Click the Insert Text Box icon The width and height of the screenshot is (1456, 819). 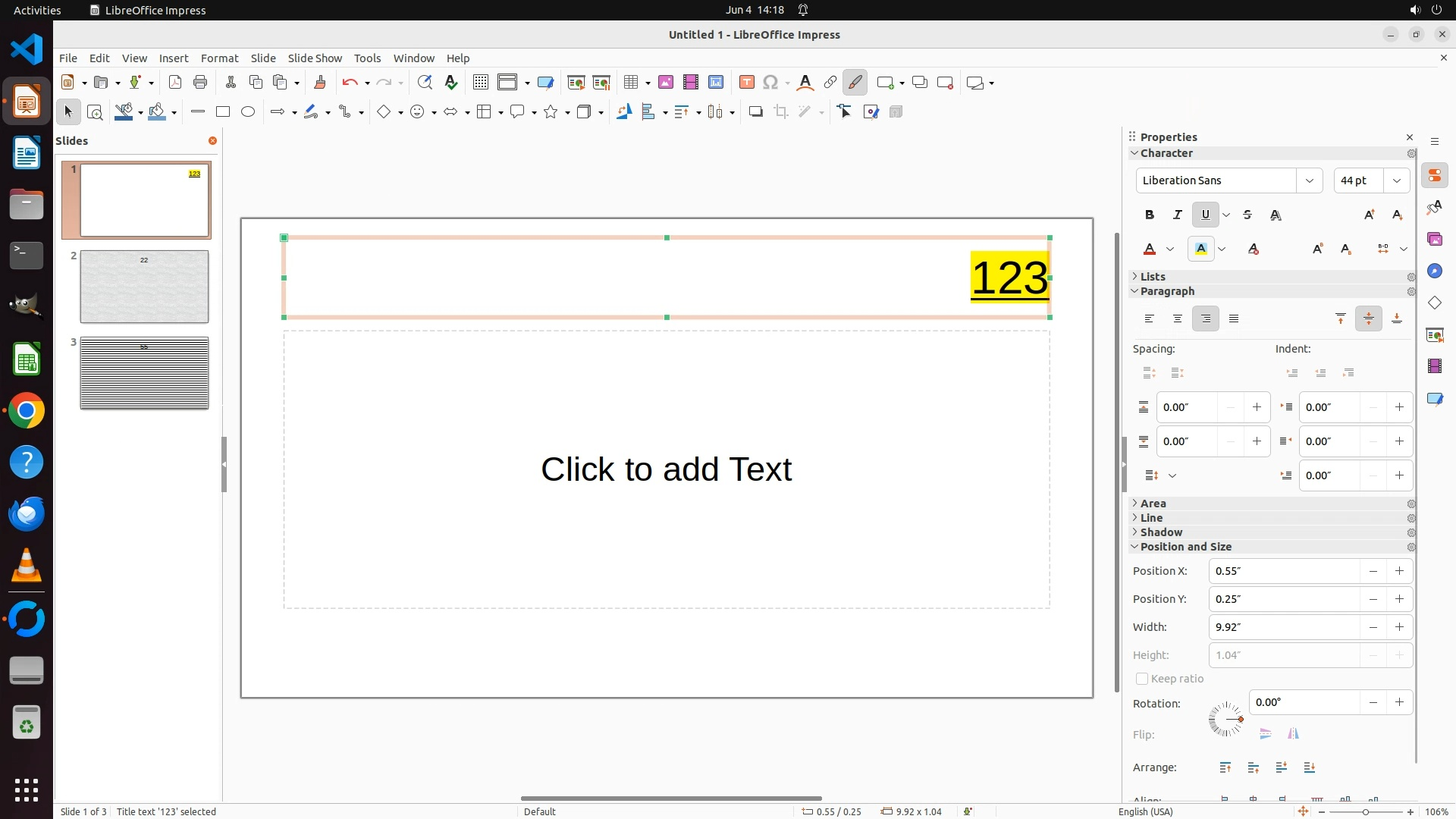[746, 83]
